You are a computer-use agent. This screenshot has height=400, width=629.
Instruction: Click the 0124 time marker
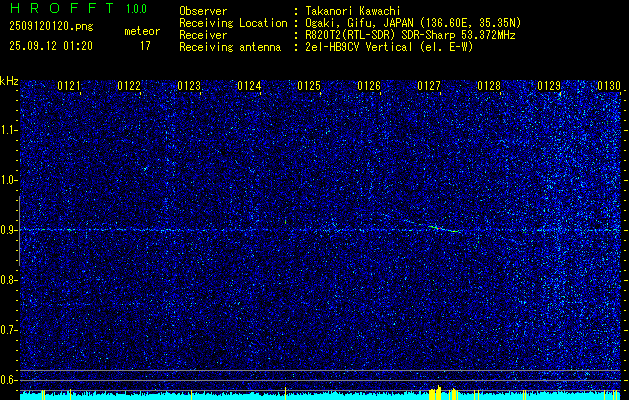(249, 86)
